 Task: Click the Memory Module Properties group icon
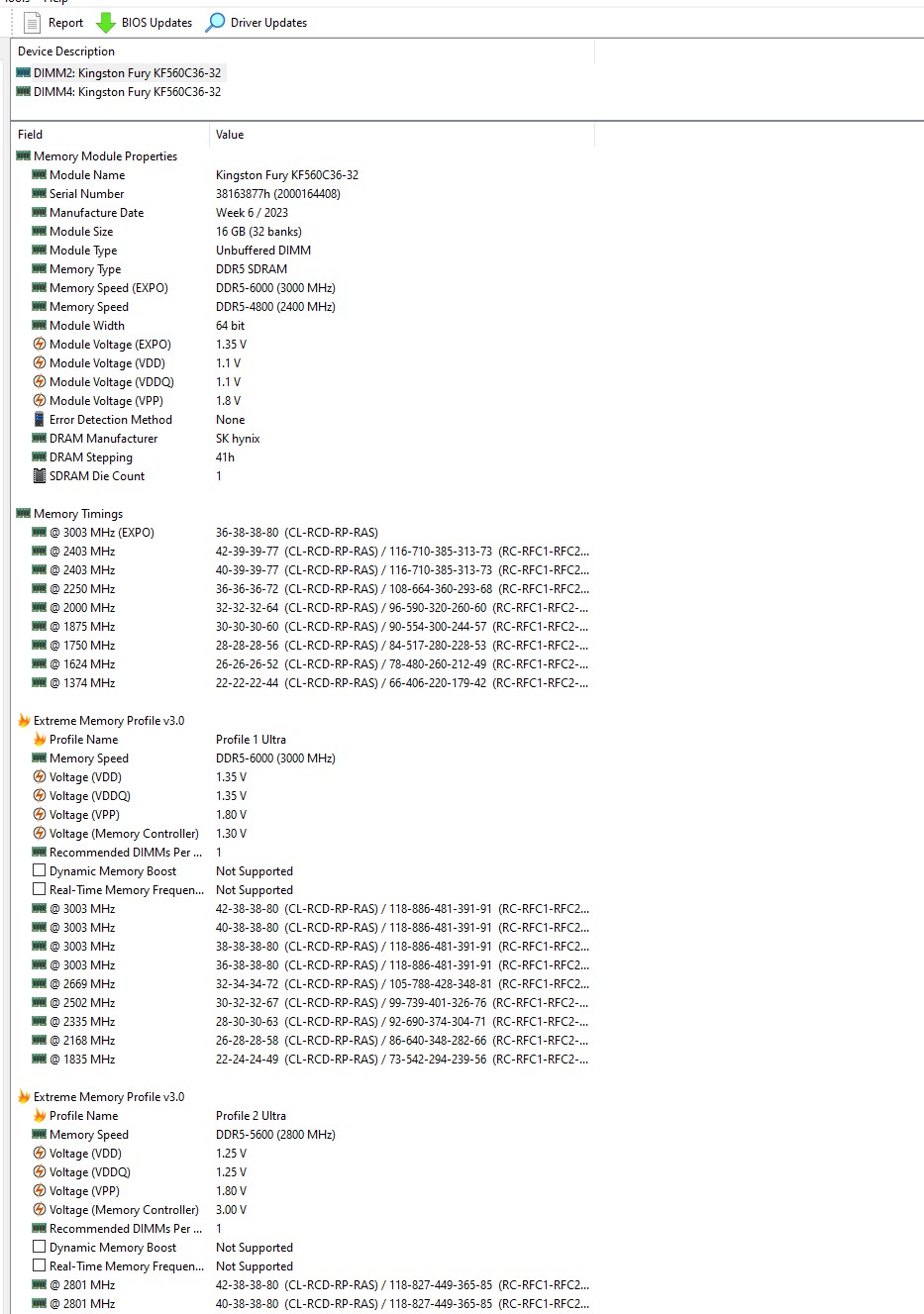point(24,155)
